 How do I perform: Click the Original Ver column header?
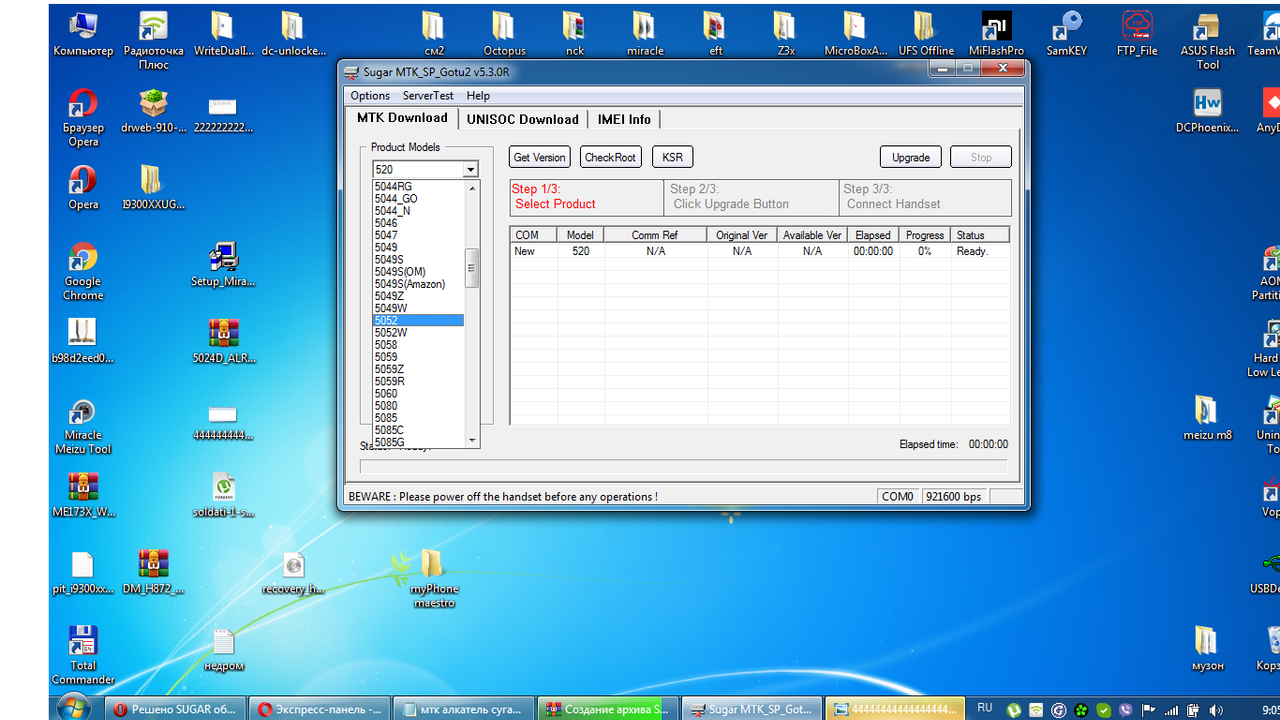tap(742, 235)
